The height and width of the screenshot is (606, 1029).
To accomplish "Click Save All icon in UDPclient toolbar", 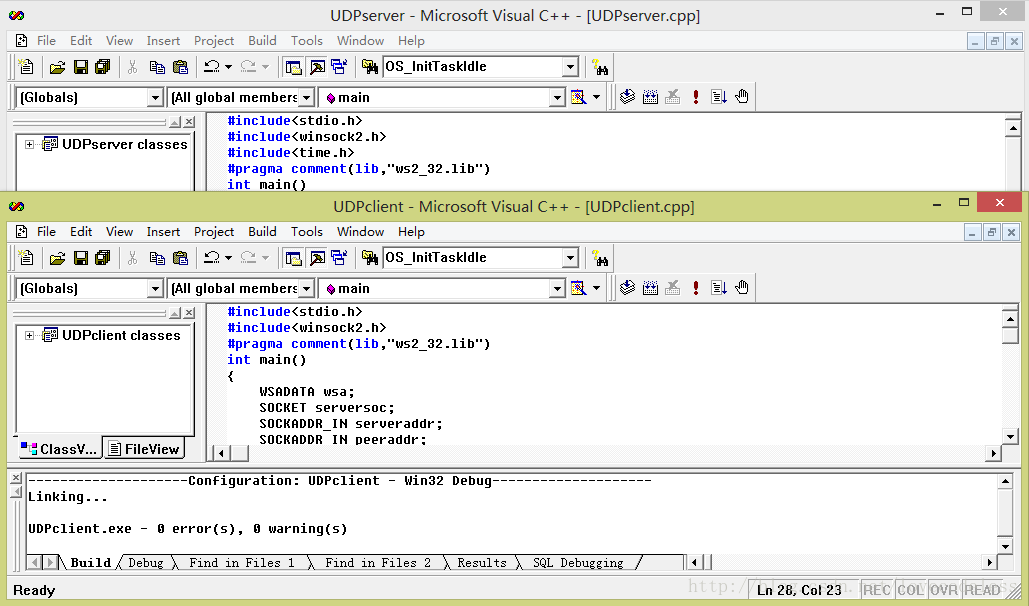I will pyautogui.click(x=103, y=258).
